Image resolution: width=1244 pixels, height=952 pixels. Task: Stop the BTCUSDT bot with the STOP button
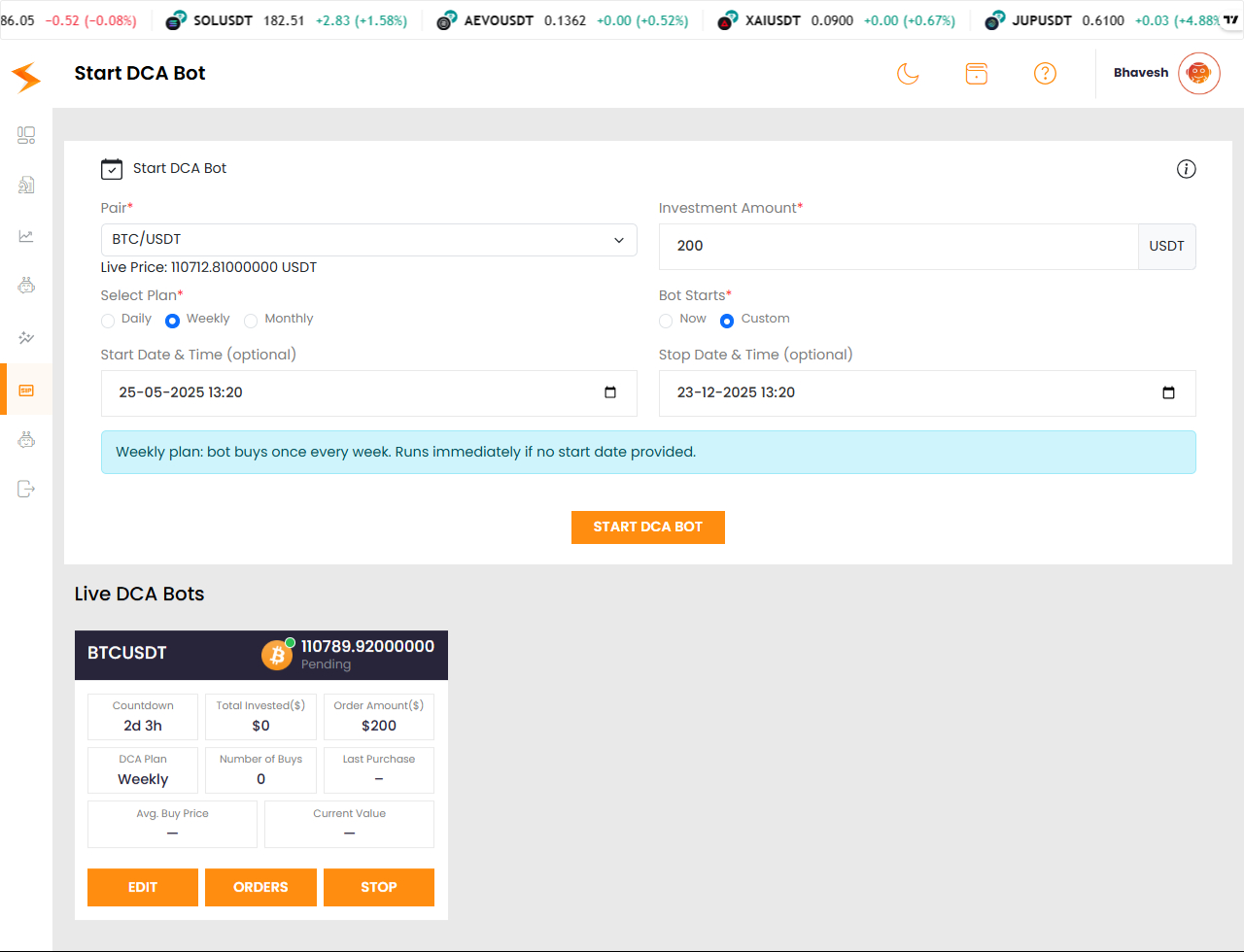point(378,887)
